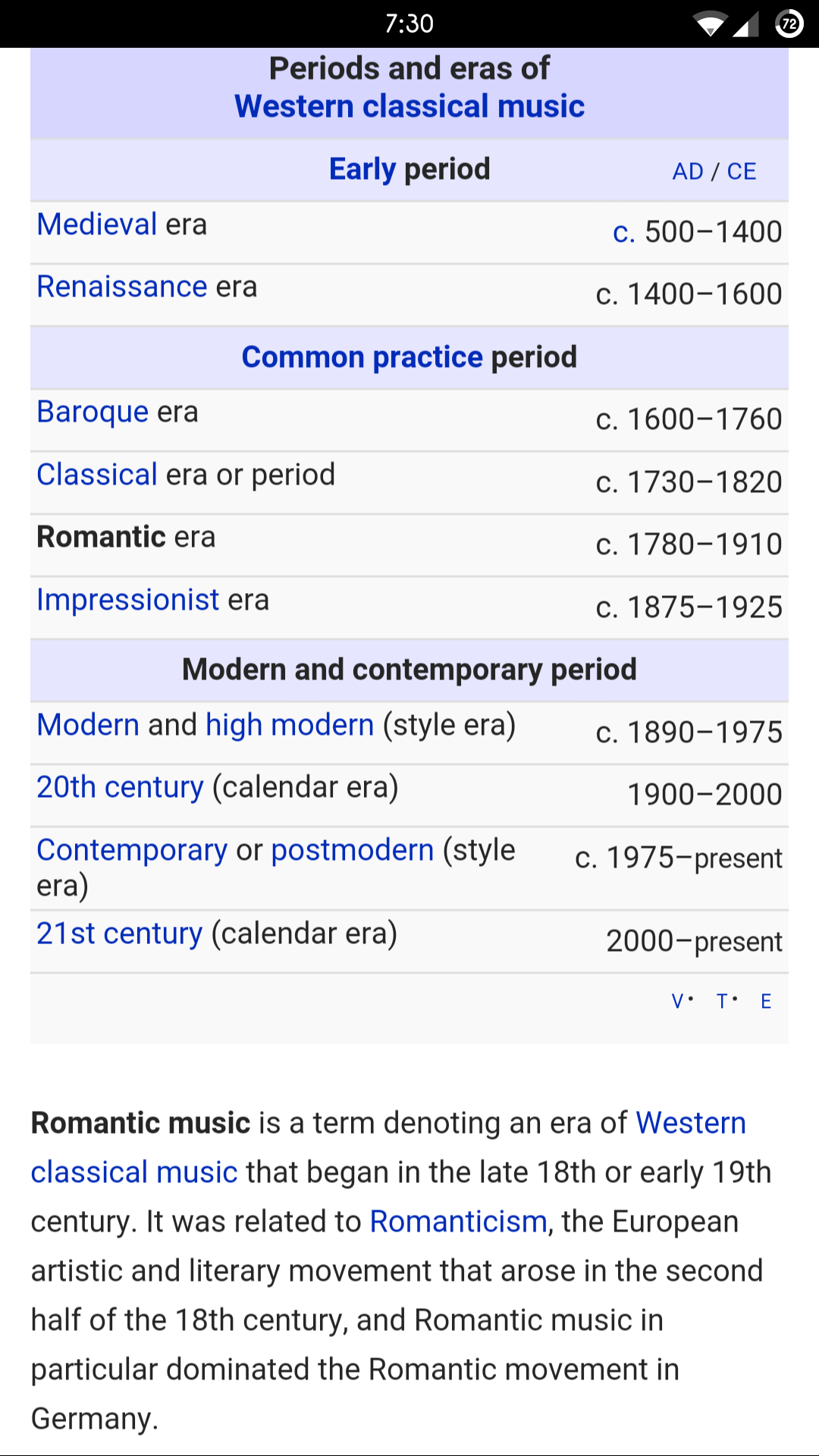The image size is (819, 1456).
Task: Open the Romanticism link in paragraph
Action: pos(458,1222)
